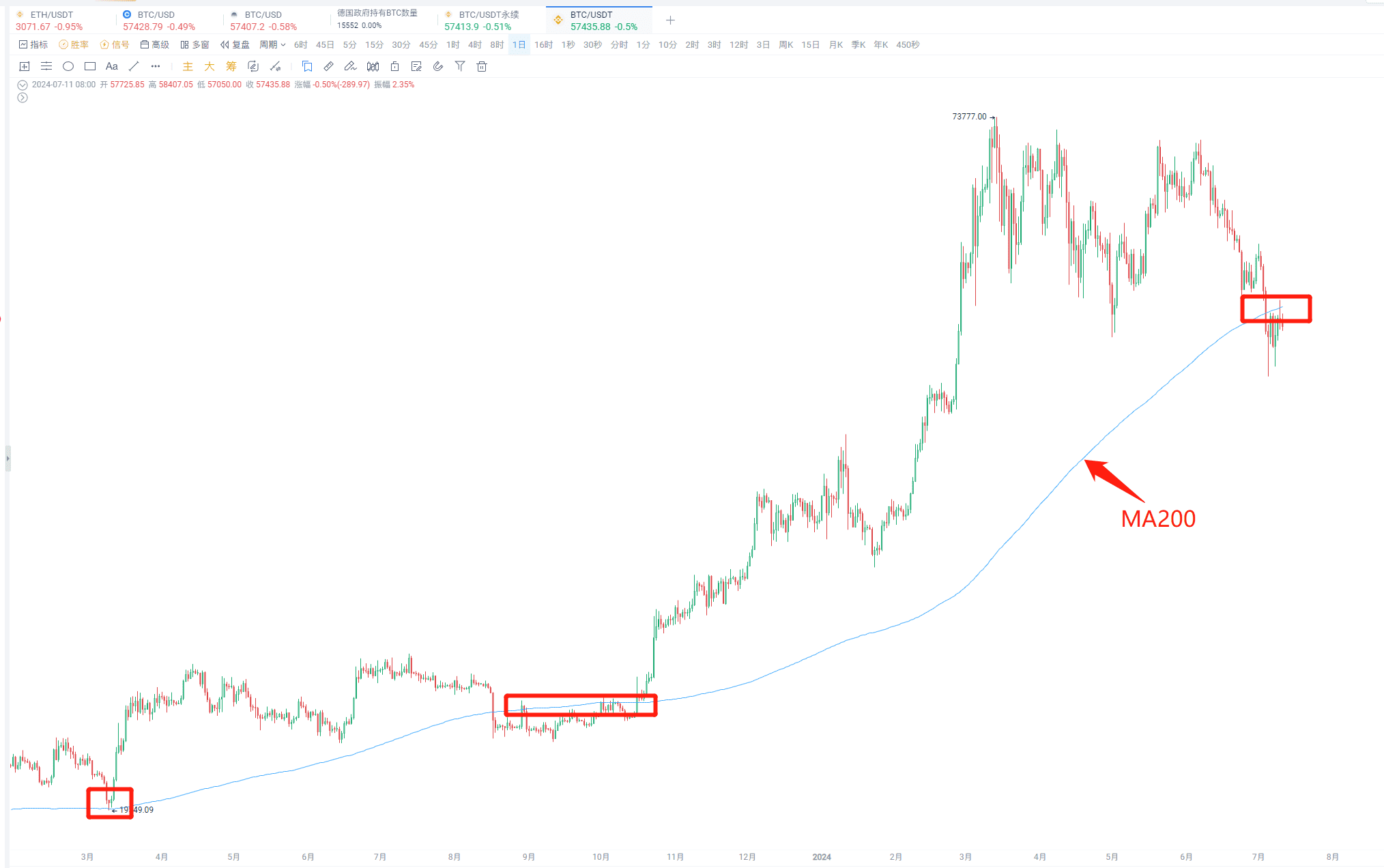Toggle the 主 main-force indicator

[x=188, y=66]
